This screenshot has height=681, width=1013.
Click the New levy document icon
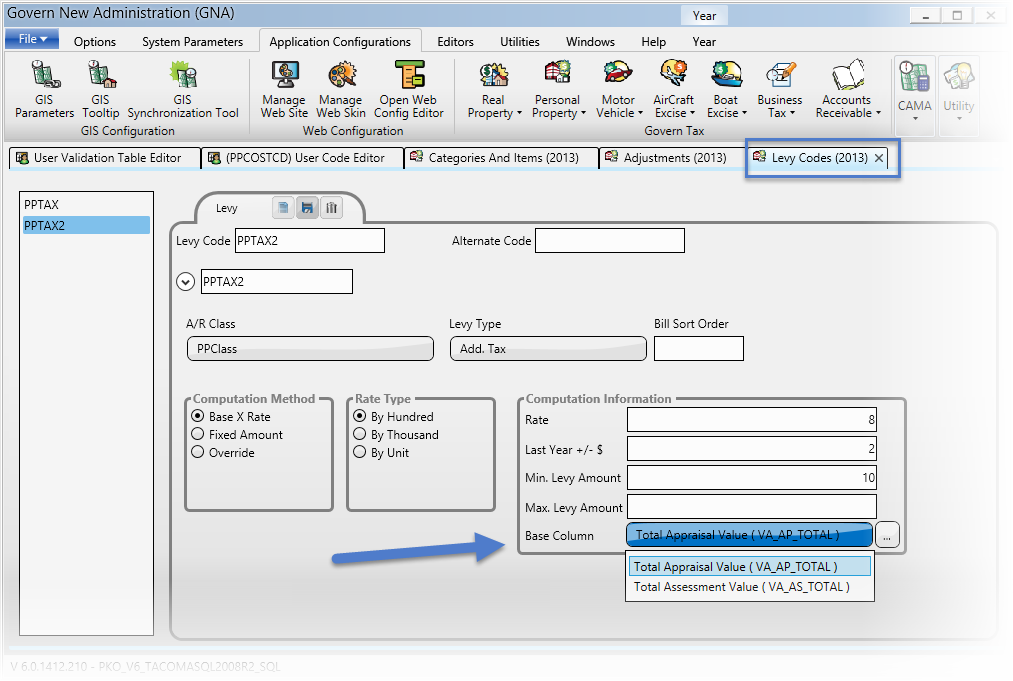(x=284, y=208)
